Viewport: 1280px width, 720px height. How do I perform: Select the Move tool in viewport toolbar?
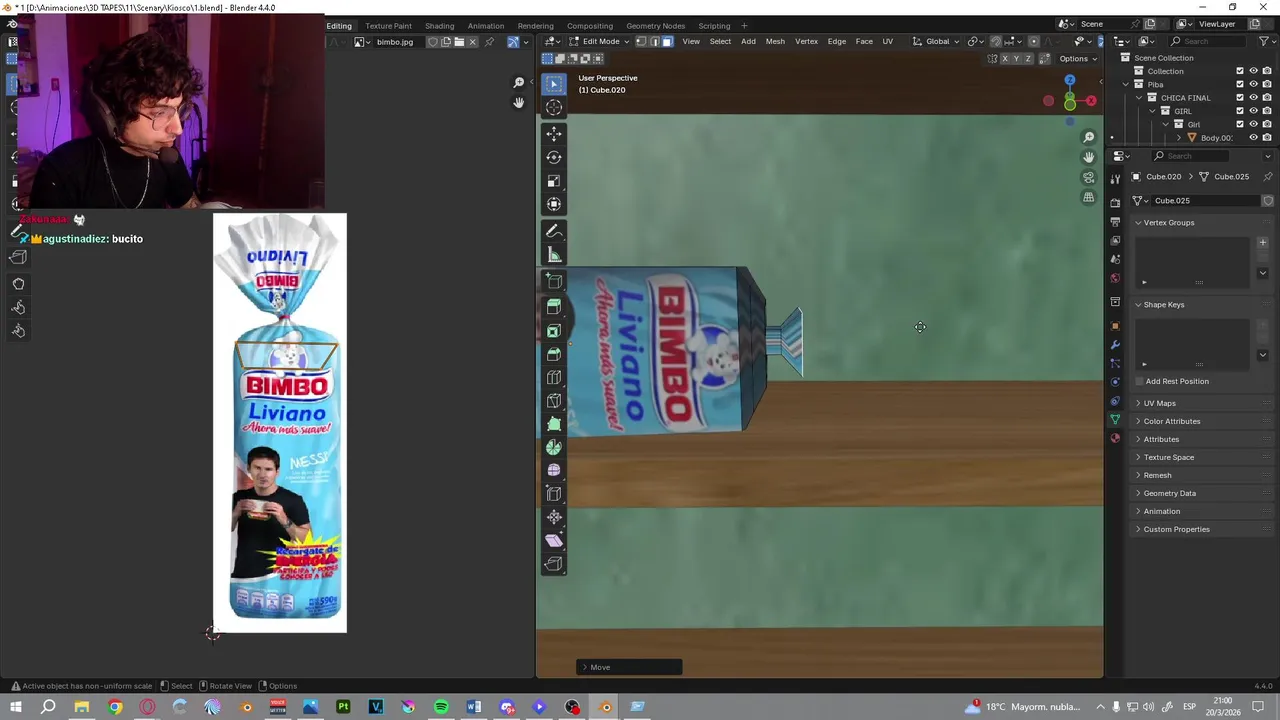point(554,133)
